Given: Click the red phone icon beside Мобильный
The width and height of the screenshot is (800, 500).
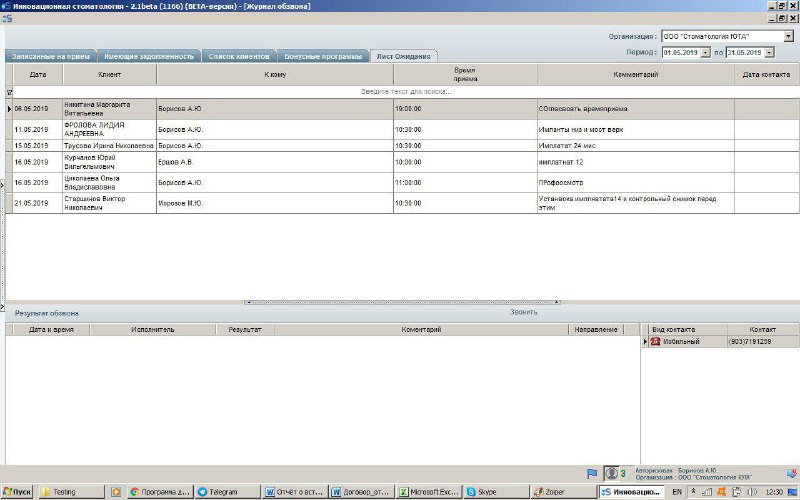Looking at the screenshot, I should tap(656, 342).
